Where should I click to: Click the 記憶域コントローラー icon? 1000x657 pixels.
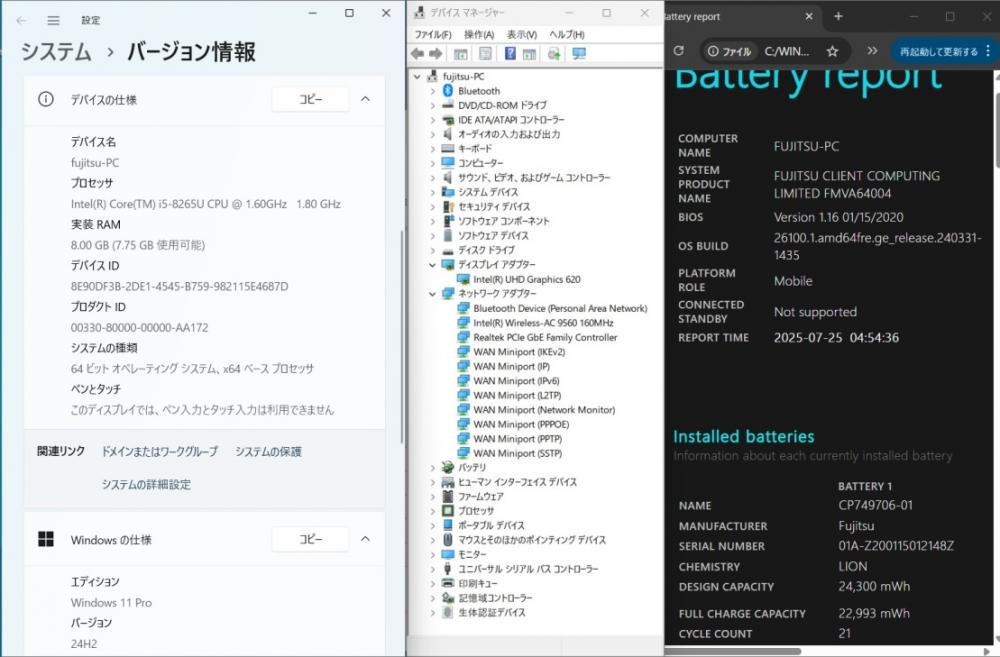pyautogui.click(x=448, y=598)
